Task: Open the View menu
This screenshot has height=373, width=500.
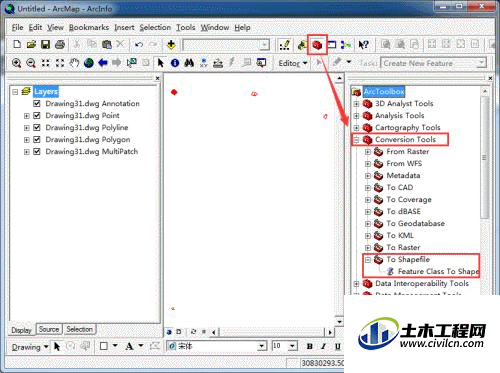Action: click(x=55, y=27)
